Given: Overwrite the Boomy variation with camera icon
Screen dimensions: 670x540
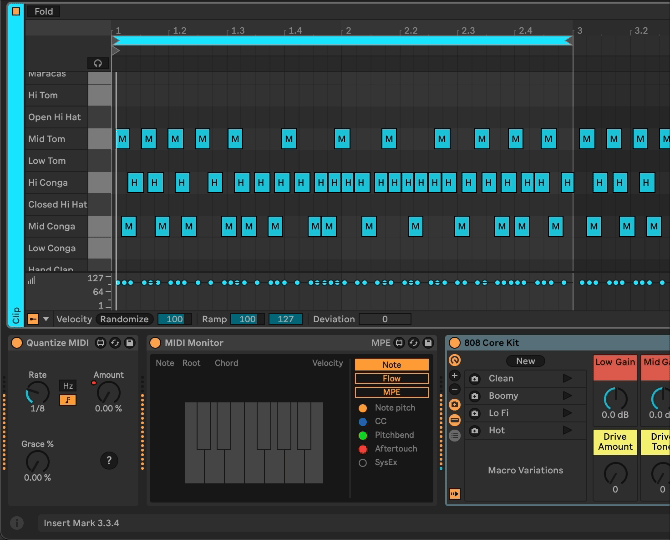Looking at the screenshot, I should (474, 396).
